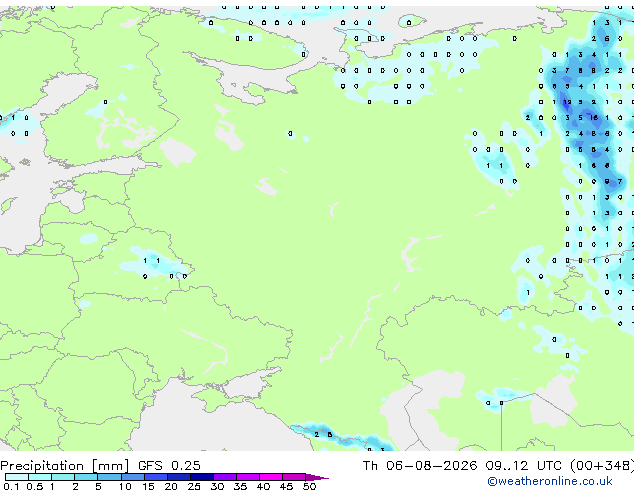Click the legend scale label "10"
The width and height of the screenshot is (634, 490).
pyautogui.click(x=125, y=486)
